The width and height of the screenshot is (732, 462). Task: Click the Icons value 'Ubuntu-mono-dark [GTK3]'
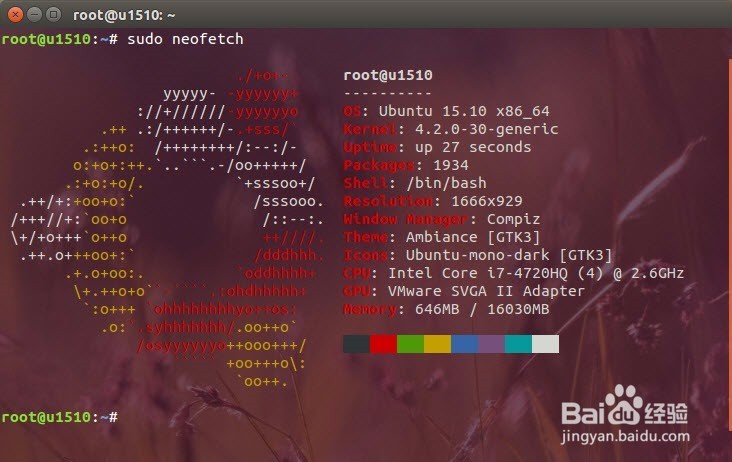[509, 255]
